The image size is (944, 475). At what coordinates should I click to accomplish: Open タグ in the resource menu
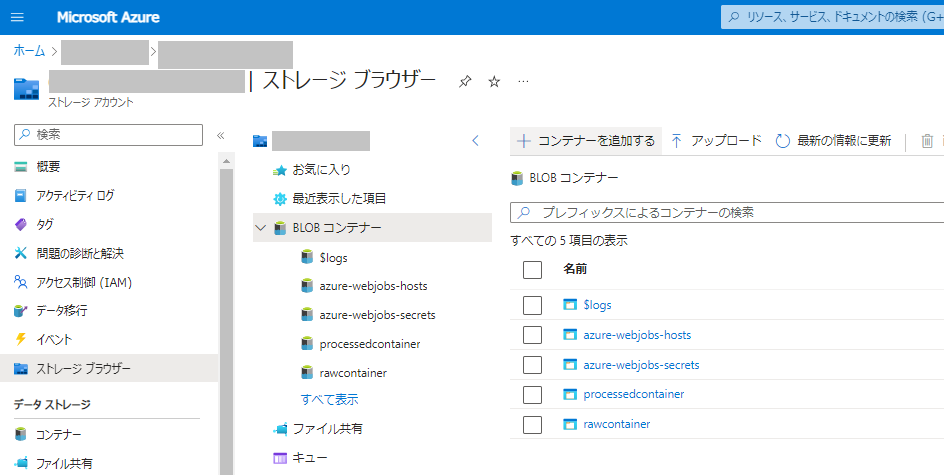[45, 224]
